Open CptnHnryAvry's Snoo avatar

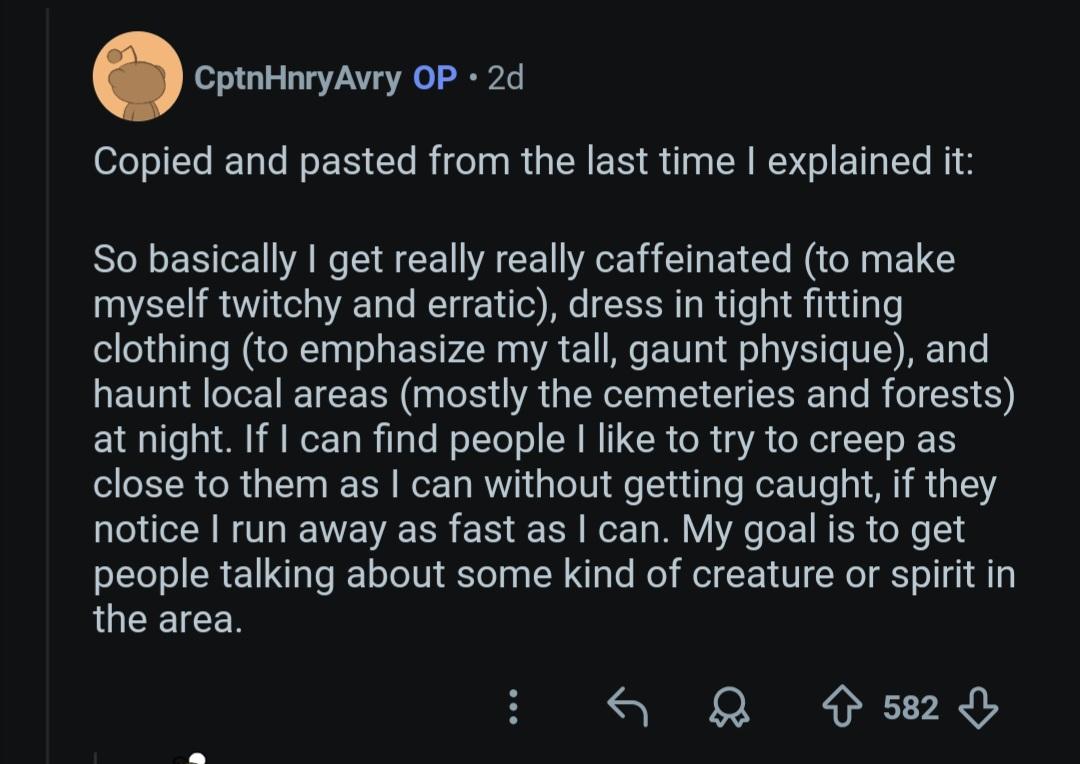(137, 77)
